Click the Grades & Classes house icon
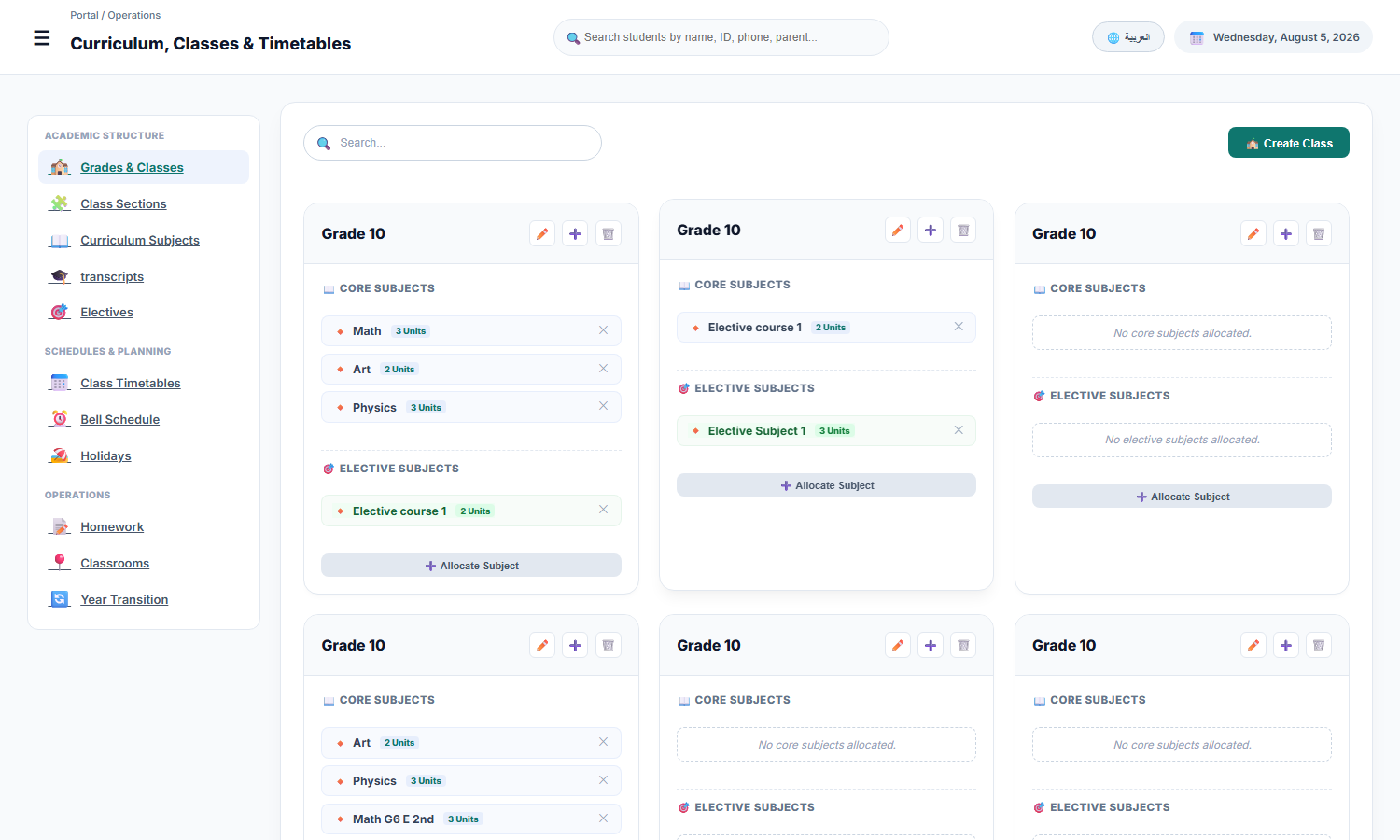 60,167
